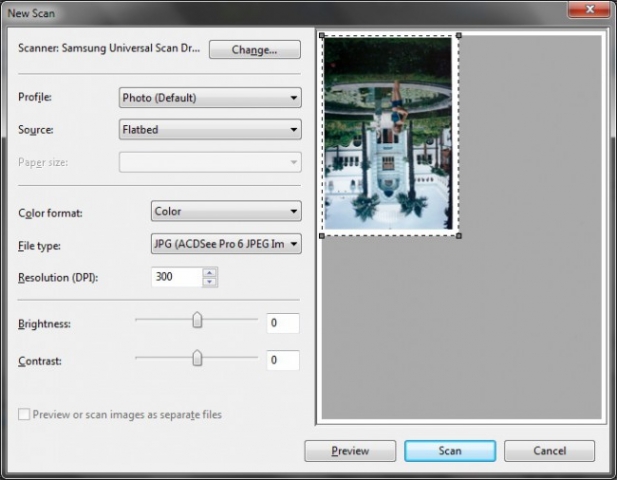Click the Contrast value field
Viewport: 617px width, 480px height.
(282, 360)
